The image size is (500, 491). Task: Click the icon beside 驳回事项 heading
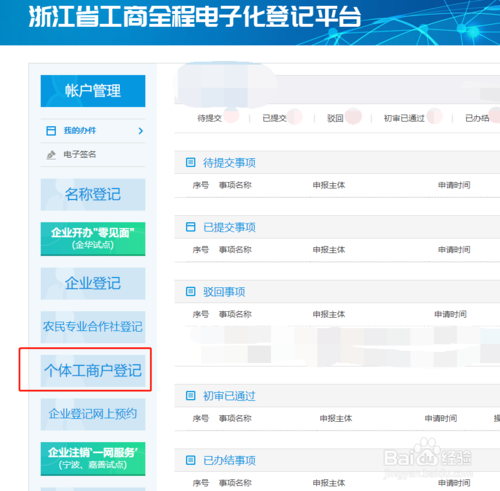coord(190,292)
